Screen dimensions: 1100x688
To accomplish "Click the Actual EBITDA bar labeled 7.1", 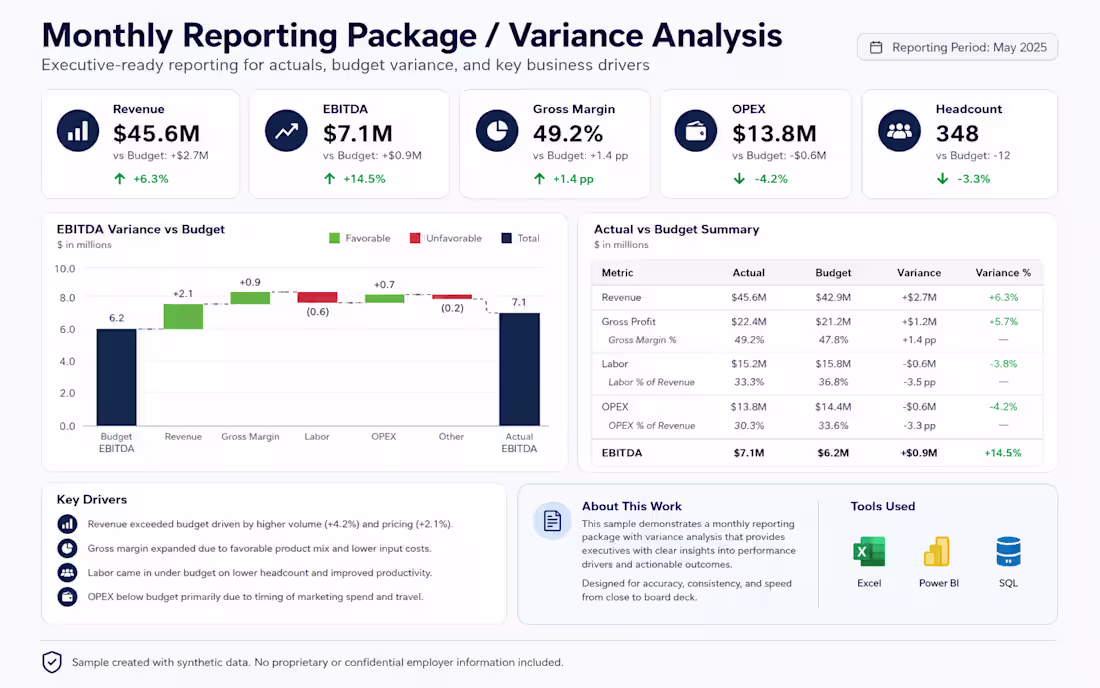I will point(519,370).
